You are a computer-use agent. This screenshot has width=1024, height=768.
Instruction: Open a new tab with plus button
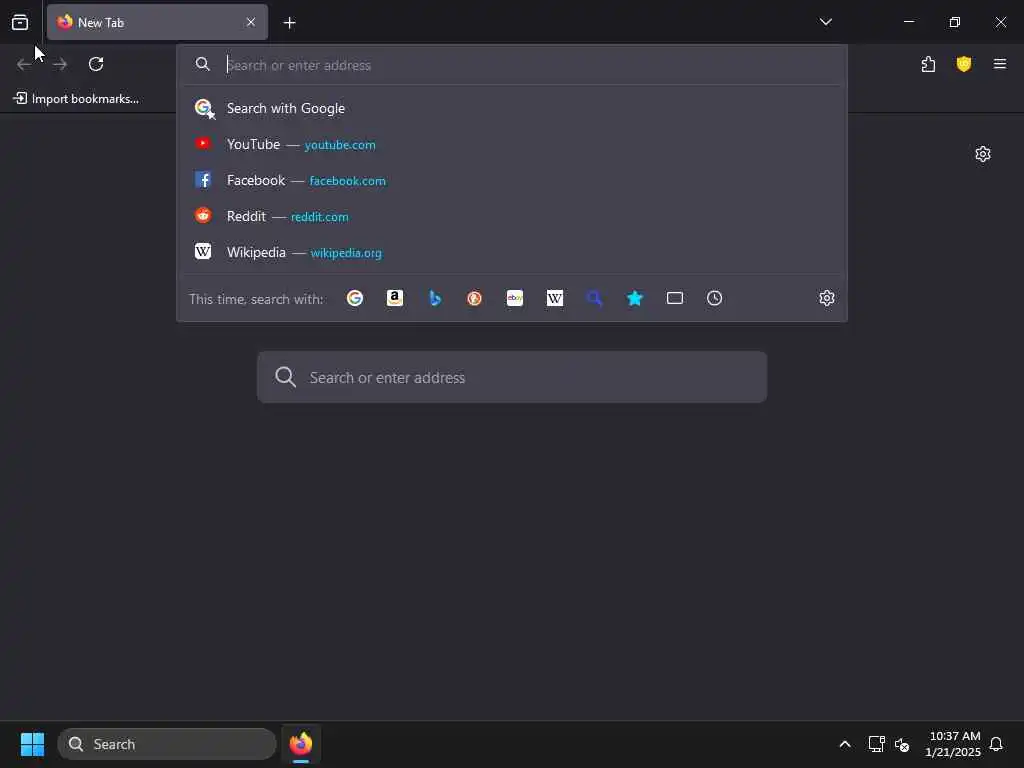click(x=289, y=23)
